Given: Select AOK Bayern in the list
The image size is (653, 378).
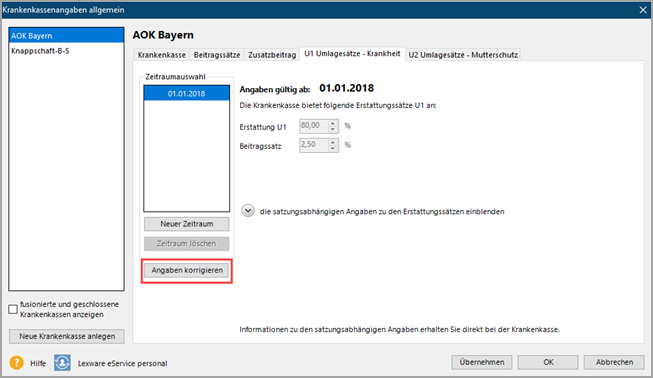Looking at the screenshot, I should pos(66,36).
